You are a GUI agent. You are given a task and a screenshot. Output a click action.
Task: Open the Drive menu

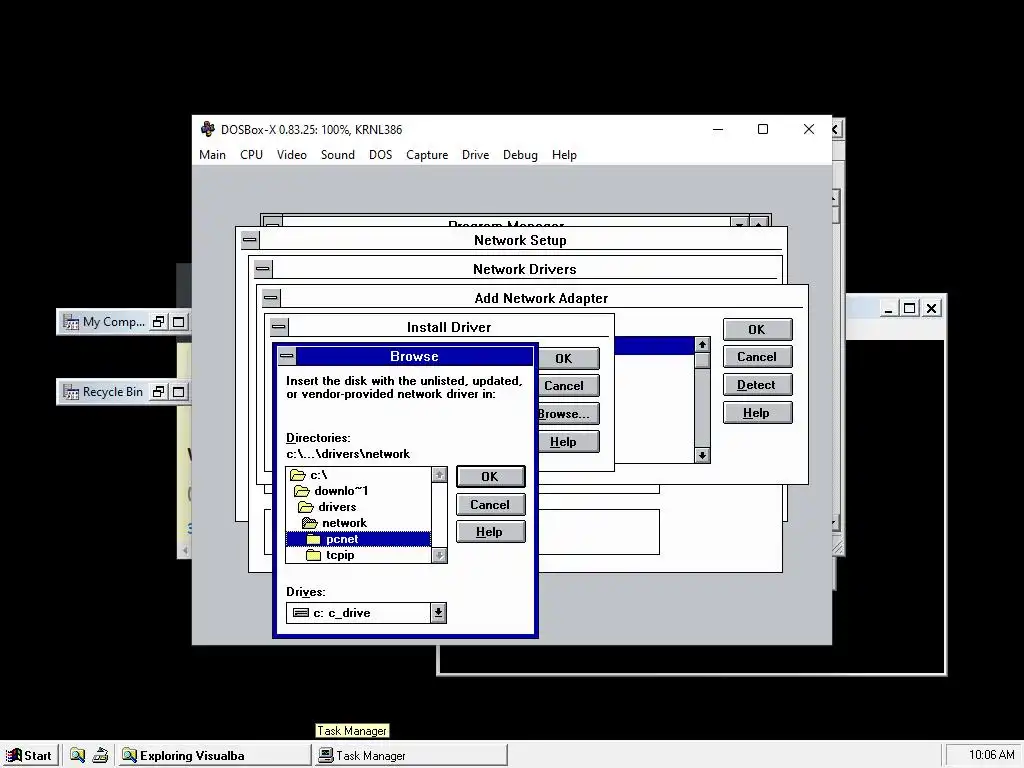(x=475, y=155)
